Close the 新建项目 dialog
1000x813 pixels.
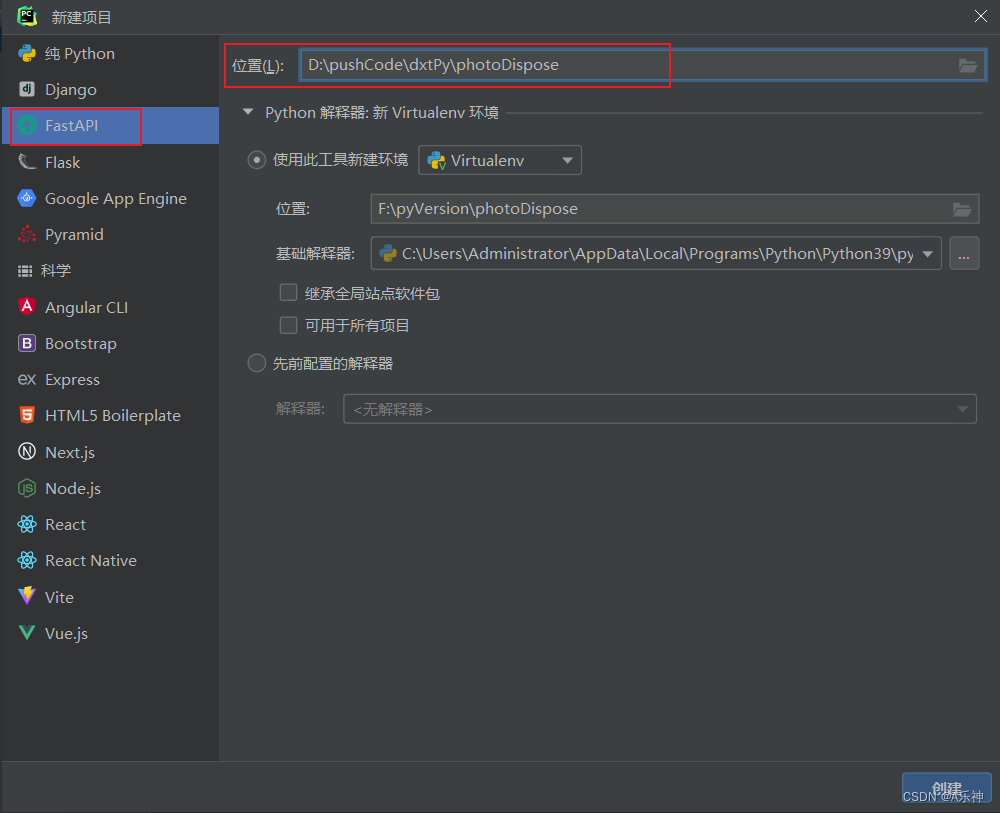(x=981, y=17)
